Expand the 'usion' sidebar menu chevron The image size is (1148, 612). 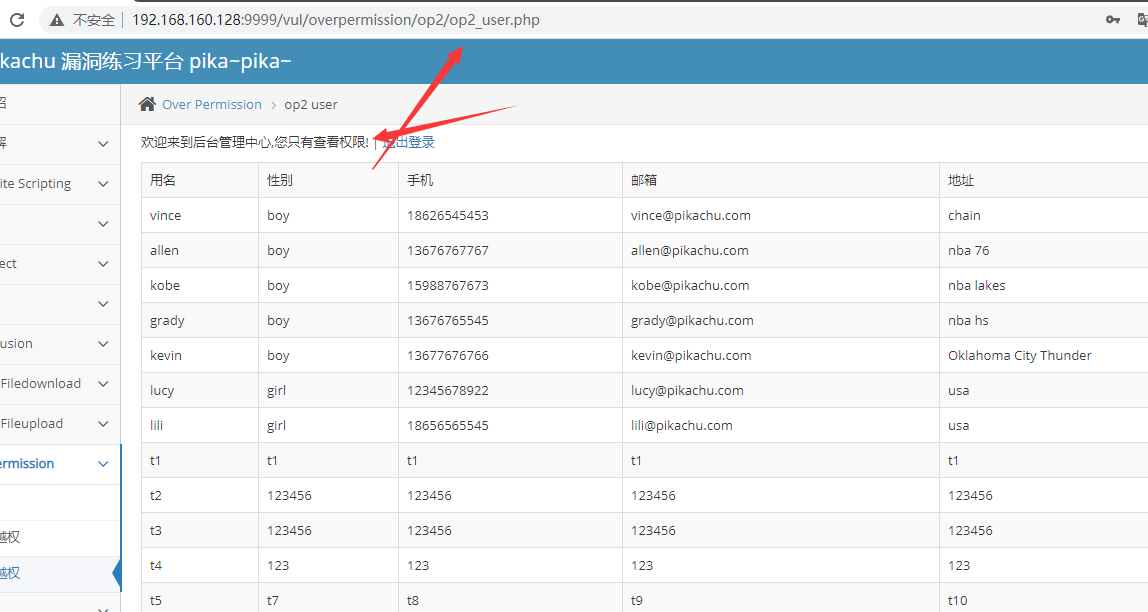(x=103, y=344)
